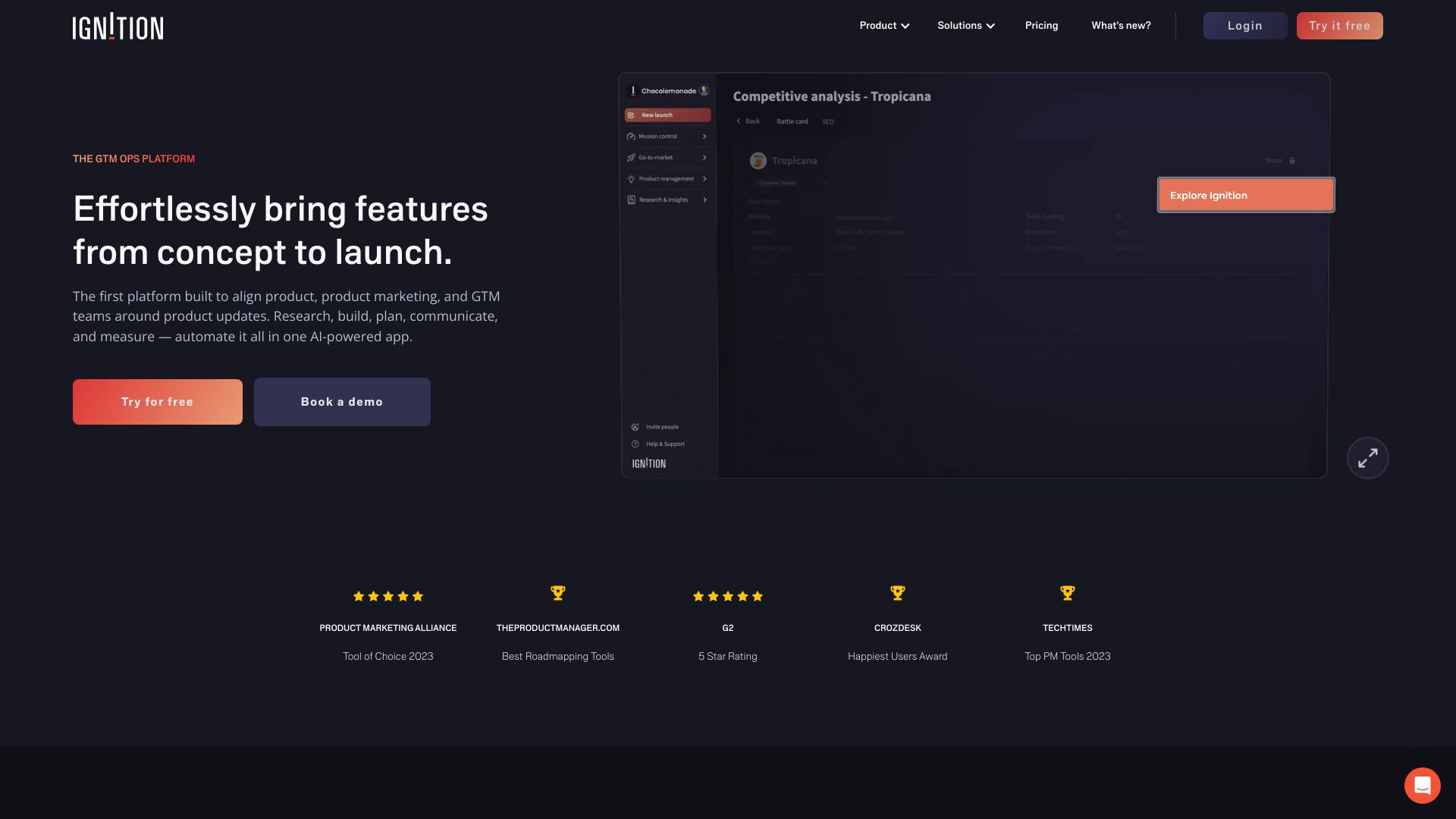Click the trophy icon above Crozdesk

click(897, 593)
